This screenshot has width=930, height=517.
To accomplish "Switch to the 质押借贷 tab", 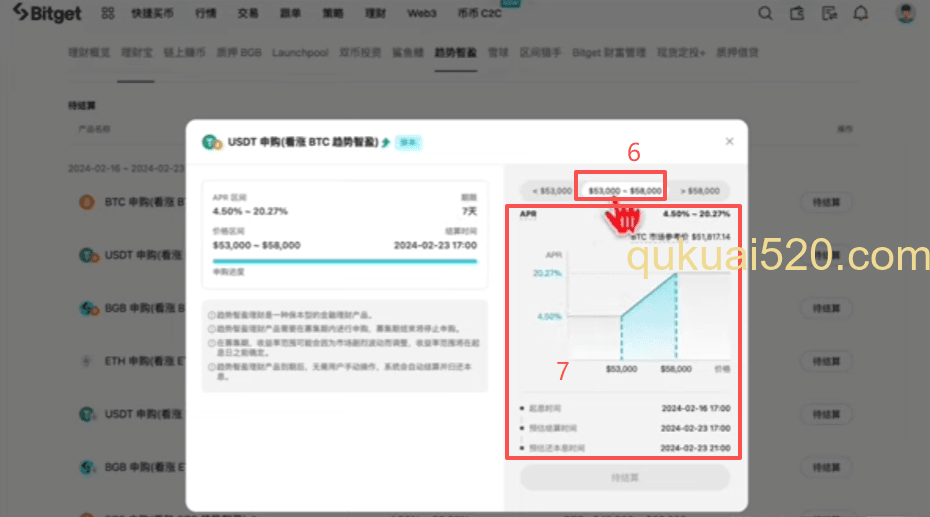I will [737, 53].
